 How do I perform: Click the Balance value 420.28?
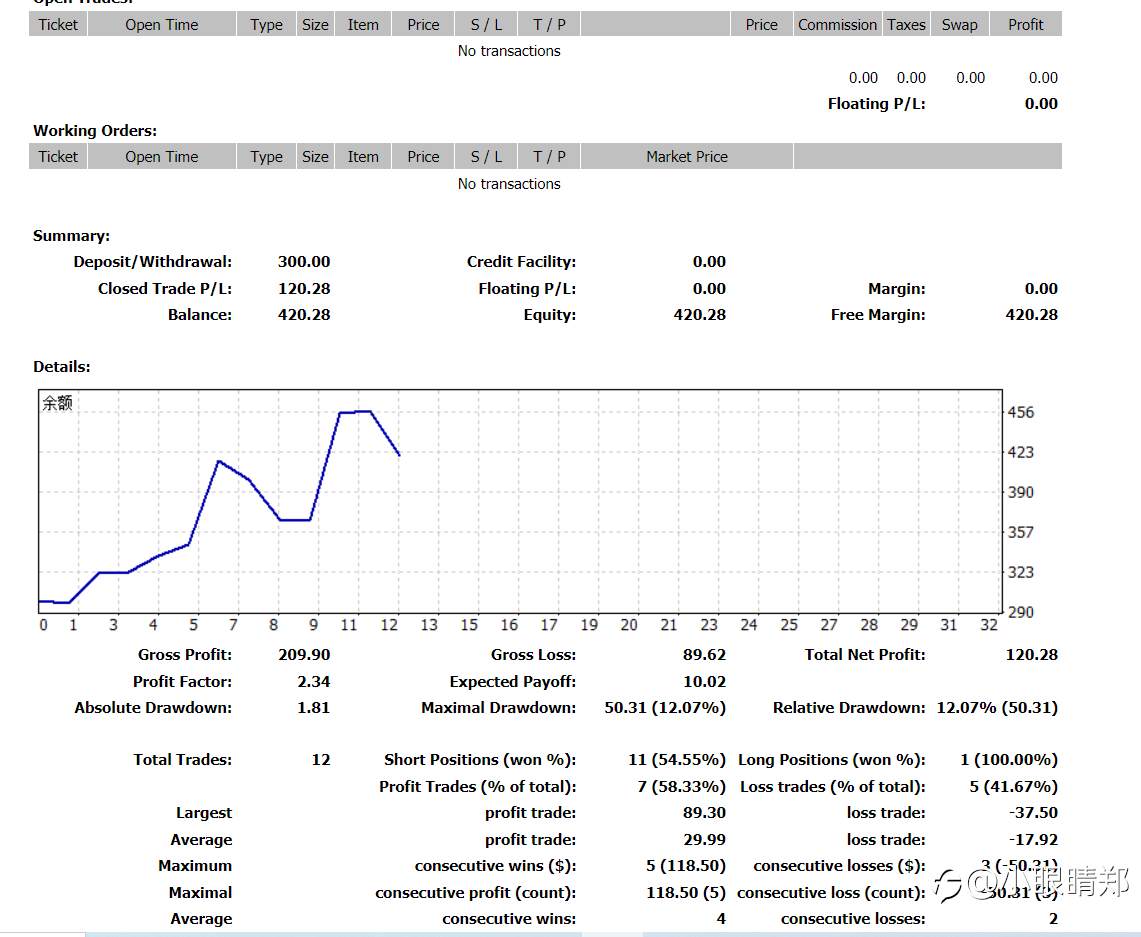tap(304, 315)
